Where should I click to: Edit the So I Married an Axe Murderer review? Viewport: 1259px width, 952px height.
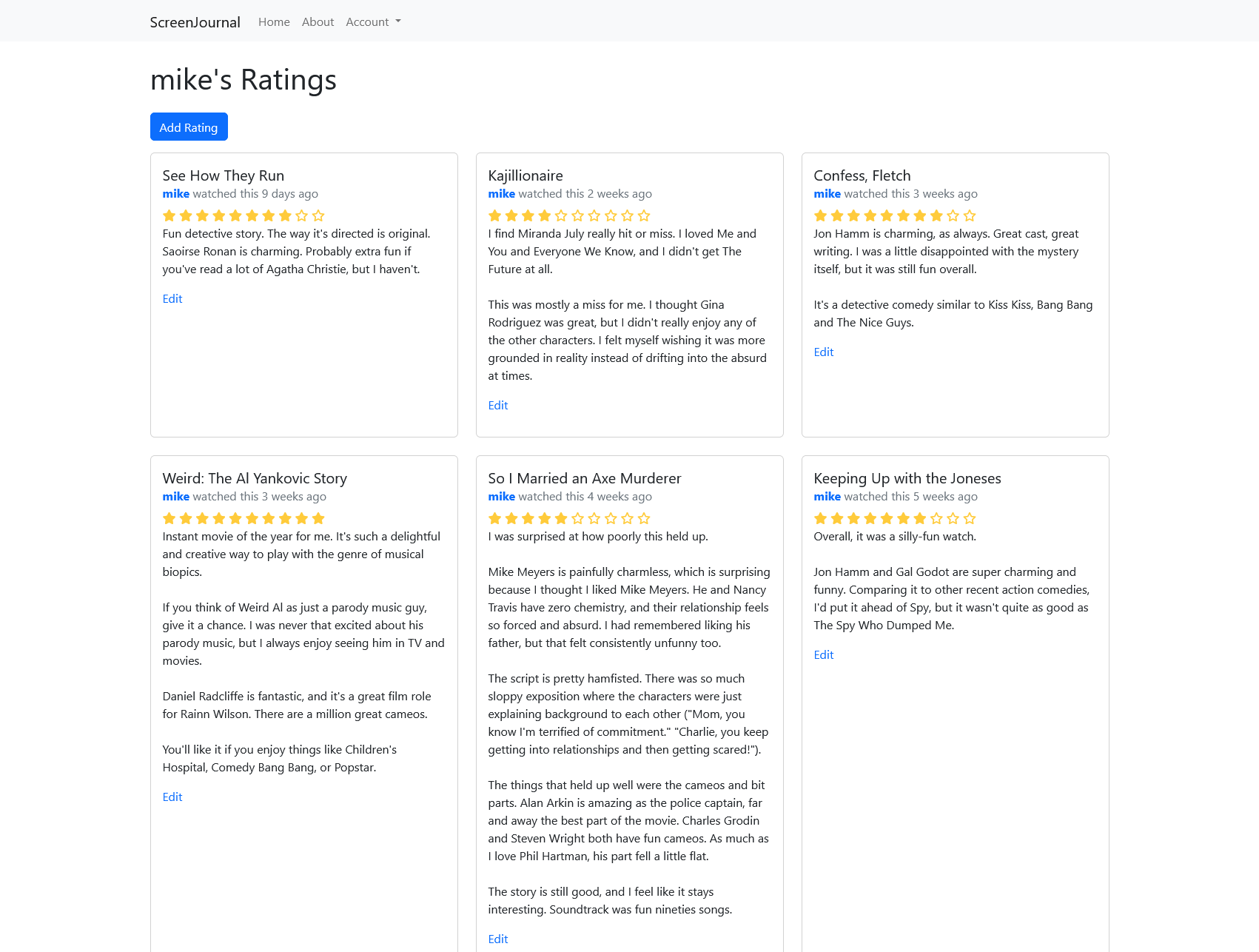click(x=498, y=939)
